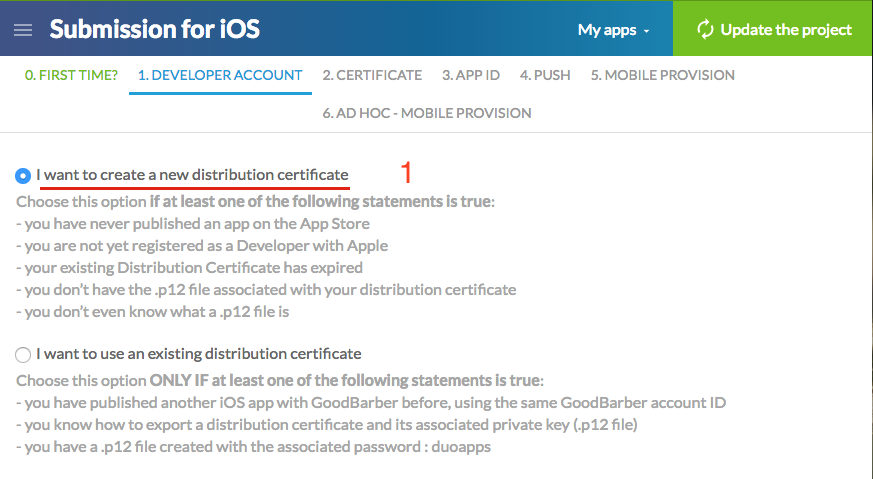The height and width of the screenshot is (479, 873).
Task: Select the 1. DEVELOPER ACCOUNT tab
Action: (x=220, y=75)
